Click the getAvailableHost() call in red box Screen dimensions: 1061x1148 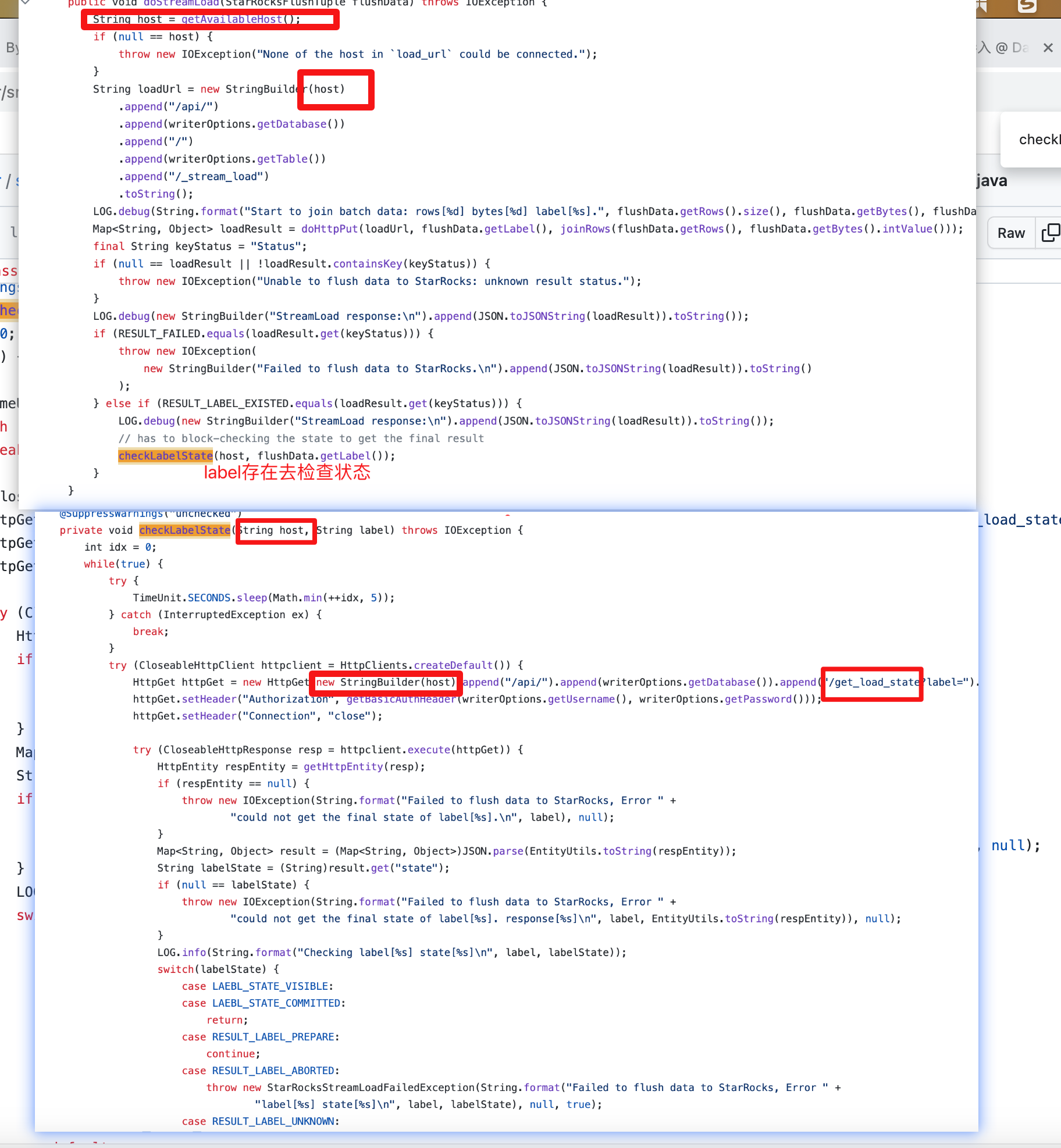tap(232, 19)
